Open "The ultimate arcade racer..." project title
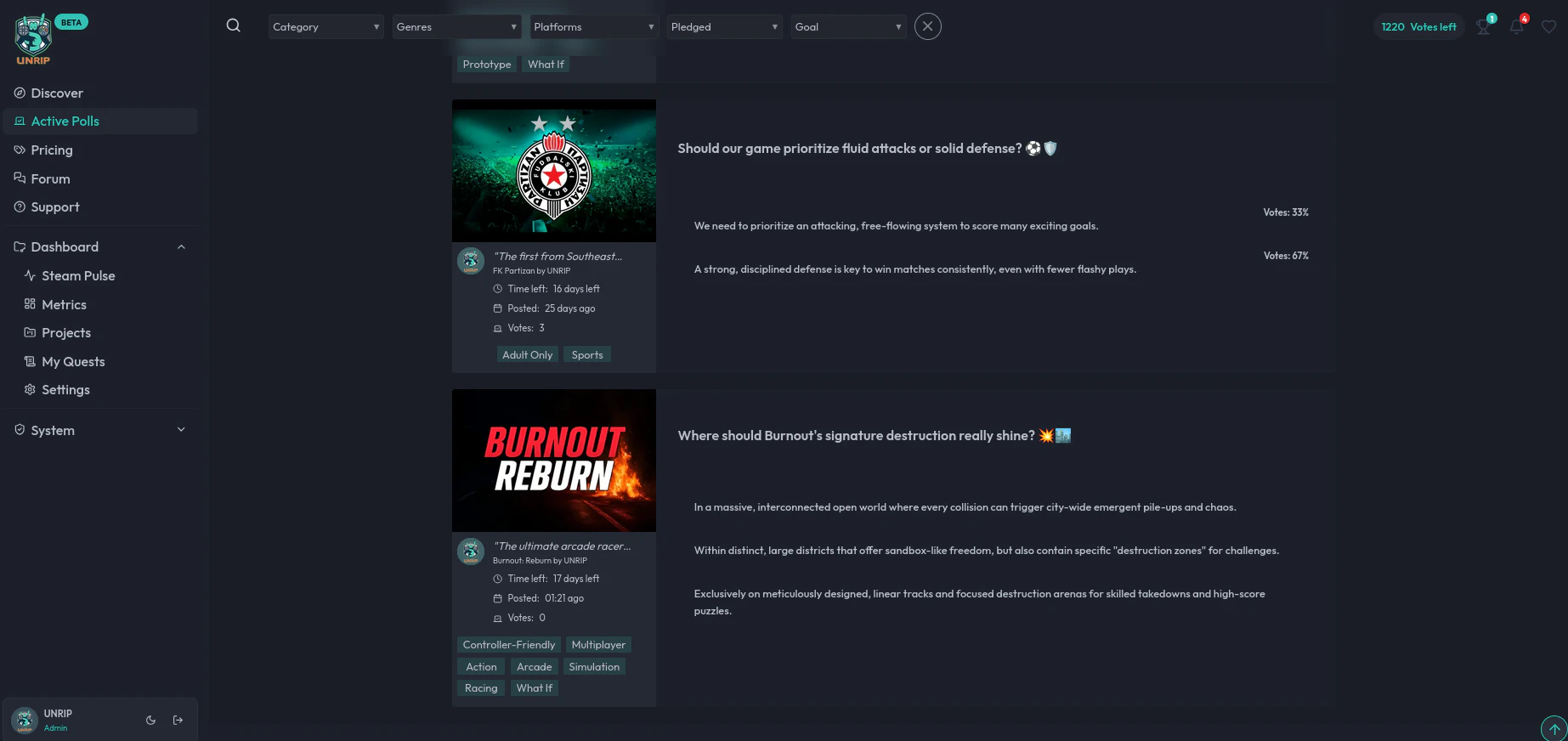 click(x=562, y=546)
